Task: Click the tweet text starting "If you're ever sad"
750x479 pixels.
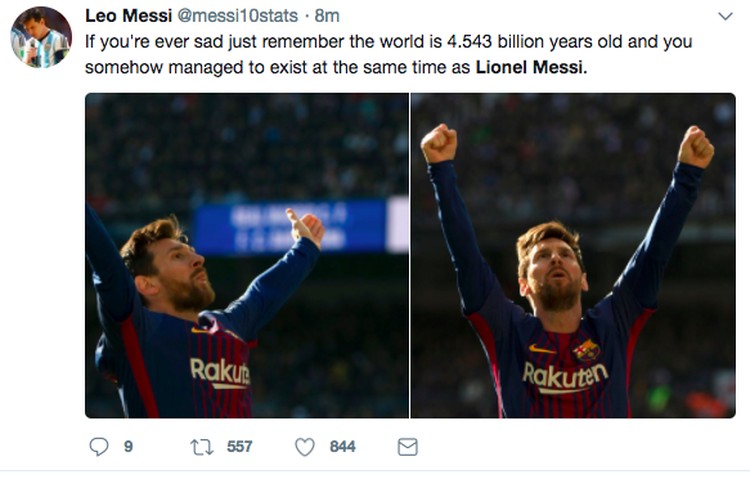Action: coord(388,54)
